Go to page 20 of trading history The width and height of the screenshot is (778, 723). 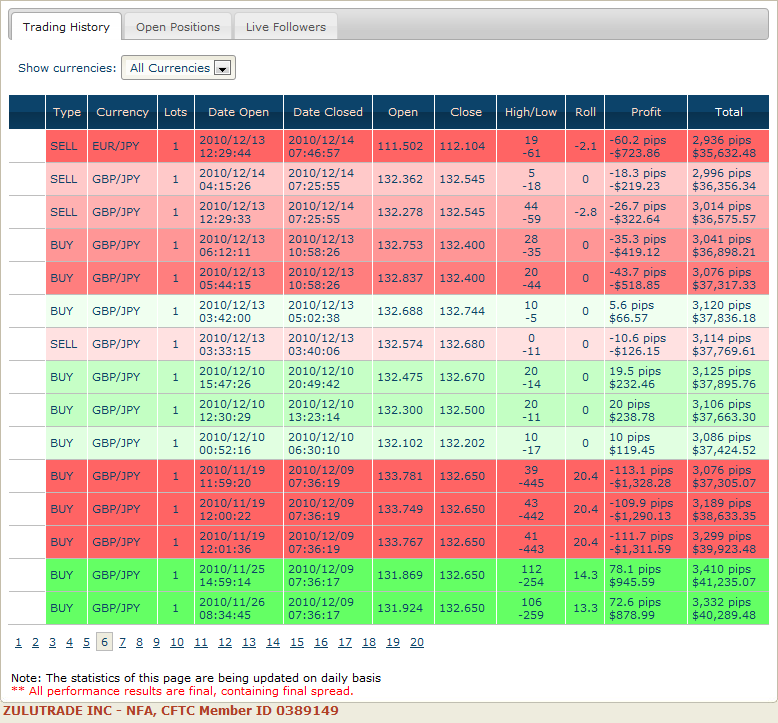coord(417,642)
